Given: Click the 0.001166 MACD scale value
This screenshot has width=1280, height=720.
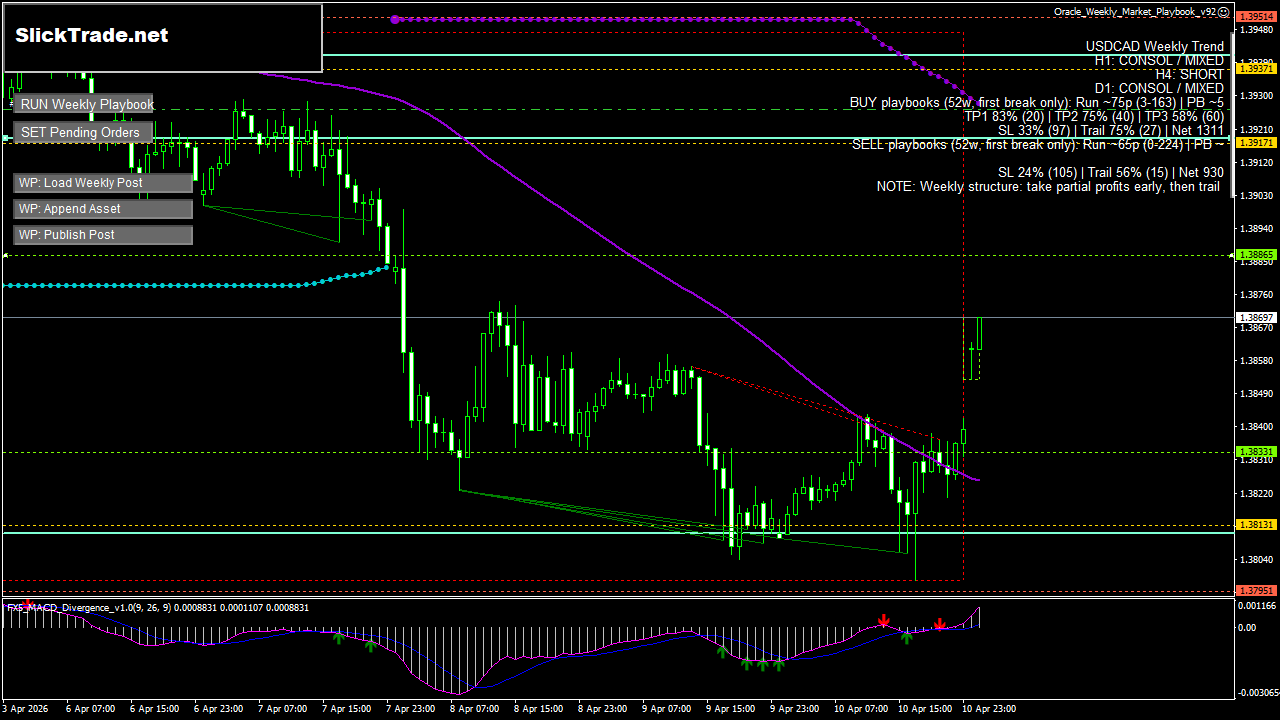Looking at the screenshot, I should click(1257, 606).
